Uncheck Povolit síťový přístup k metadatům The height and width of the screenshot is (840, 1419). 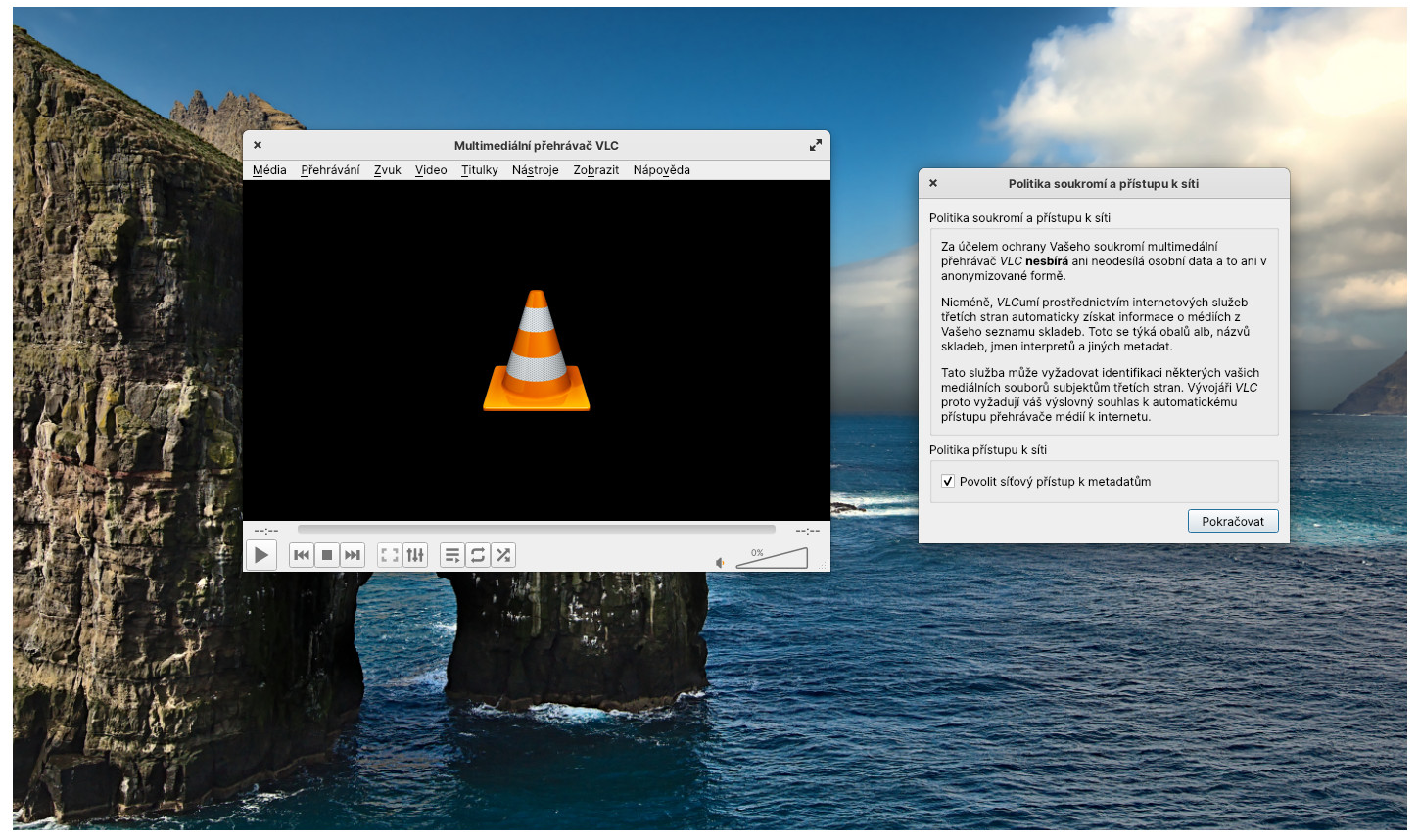(x=948, y=482)
